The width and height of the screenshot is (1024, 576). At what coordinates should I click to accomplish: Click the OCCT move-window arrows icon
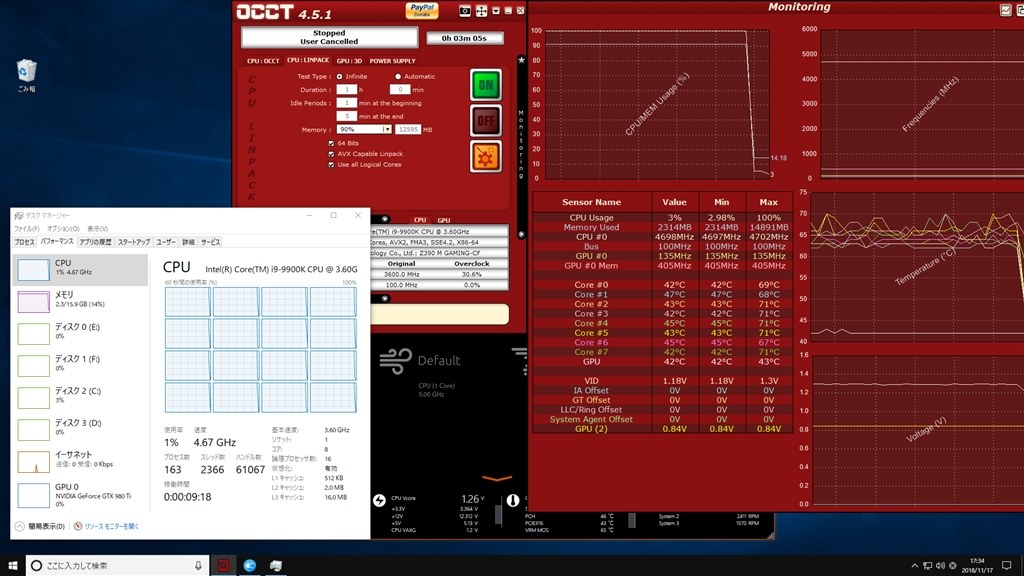point(481,11)
